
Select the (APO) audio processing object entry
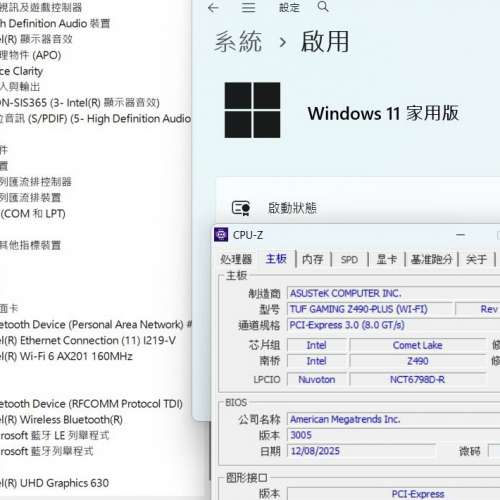31,55
